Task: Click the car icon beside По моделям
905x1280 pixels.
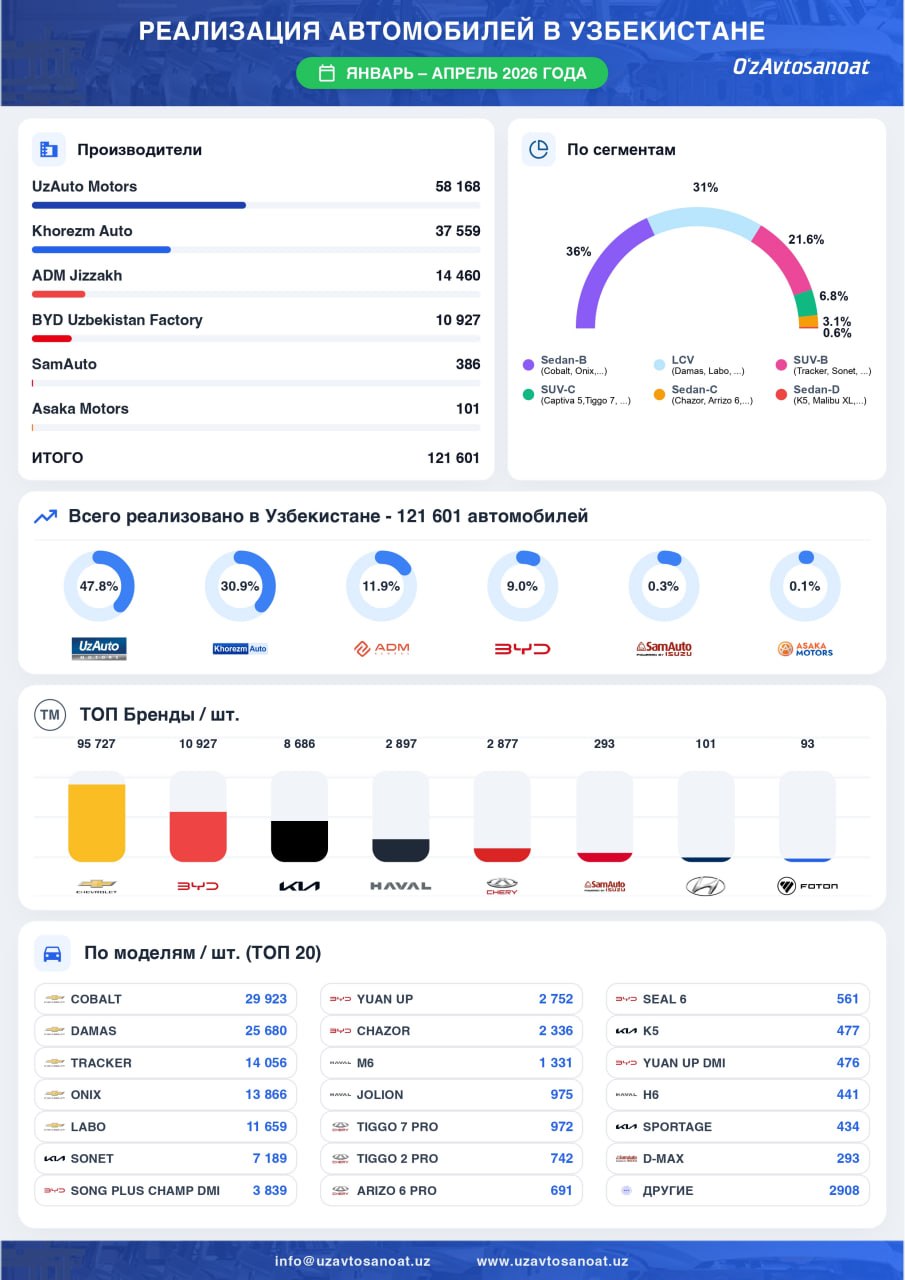Action: click(x=51, y=953)
